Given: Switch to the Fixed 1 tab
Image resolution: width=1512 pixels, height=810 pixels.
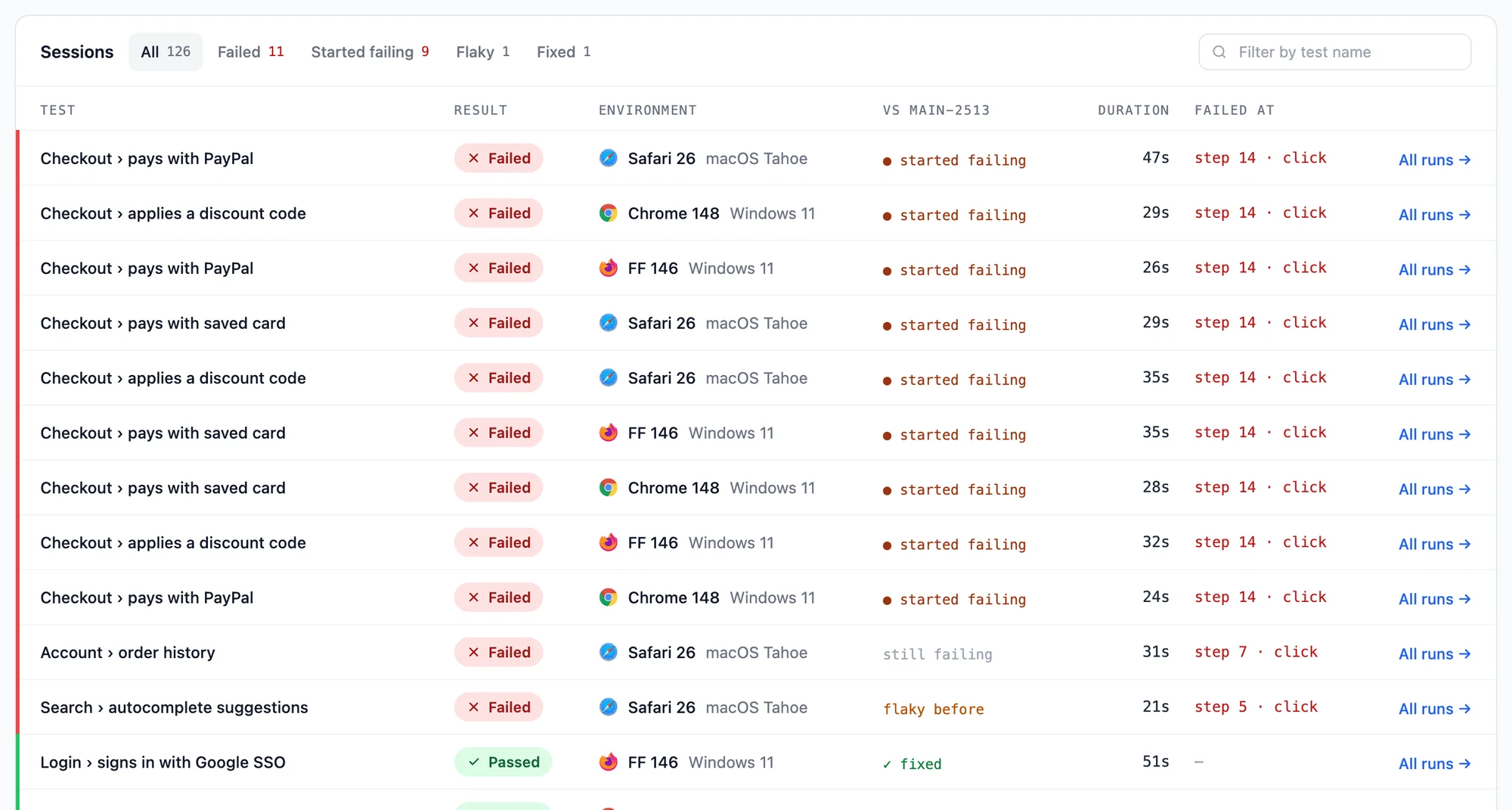Looking at the screenshot, I should [563, 51].
